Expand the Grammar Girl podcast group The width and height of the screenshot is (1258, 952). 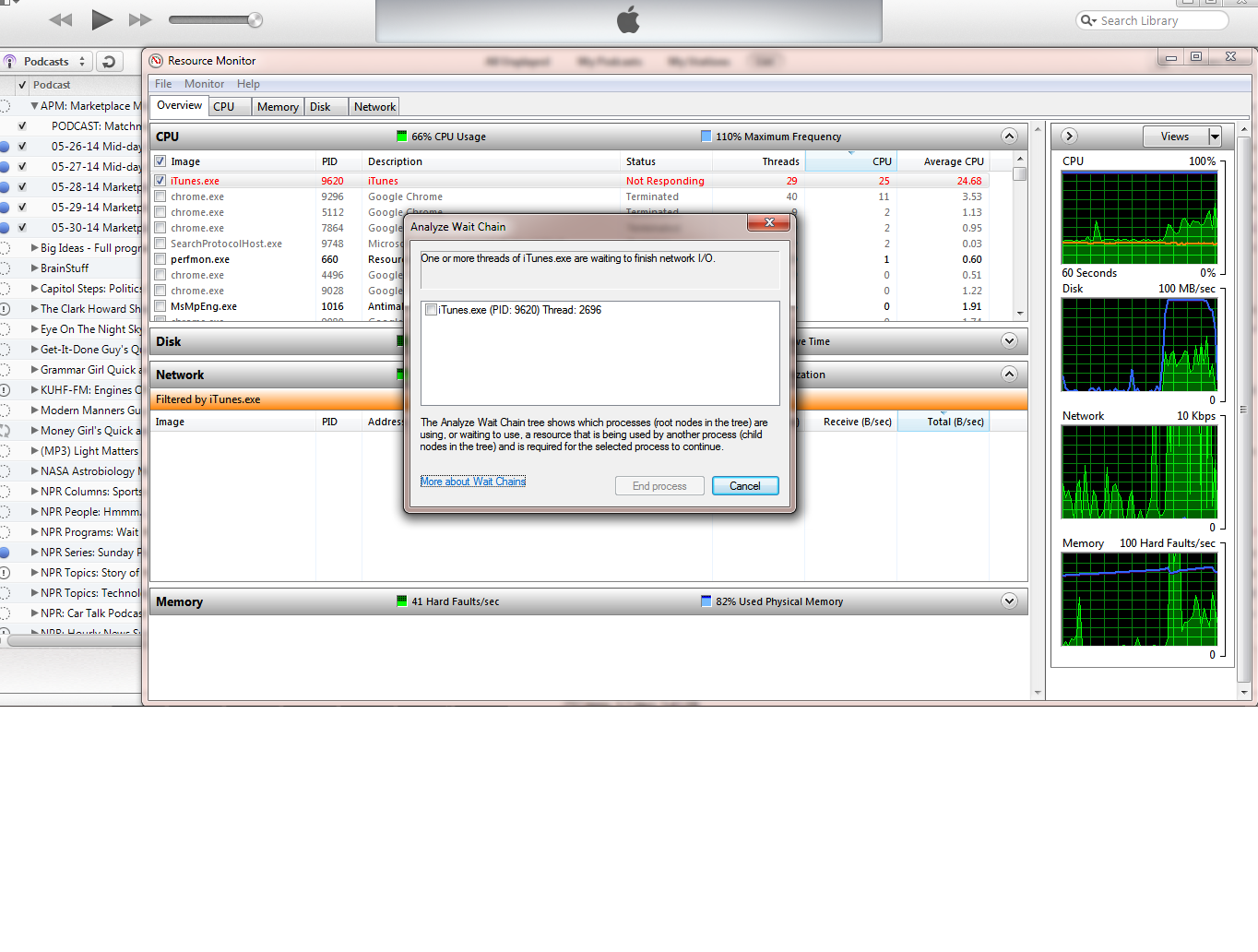(34, 370)
